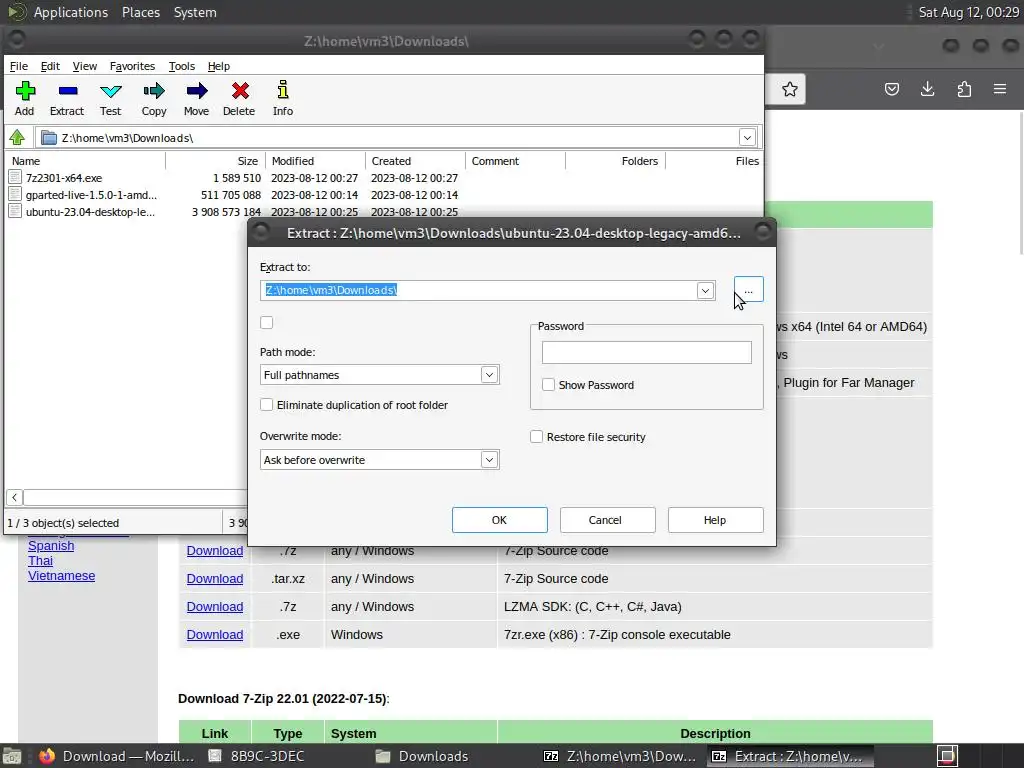Click Cancel in Extract dialog
1024x768 pixels.
click(x=607, y=520)
